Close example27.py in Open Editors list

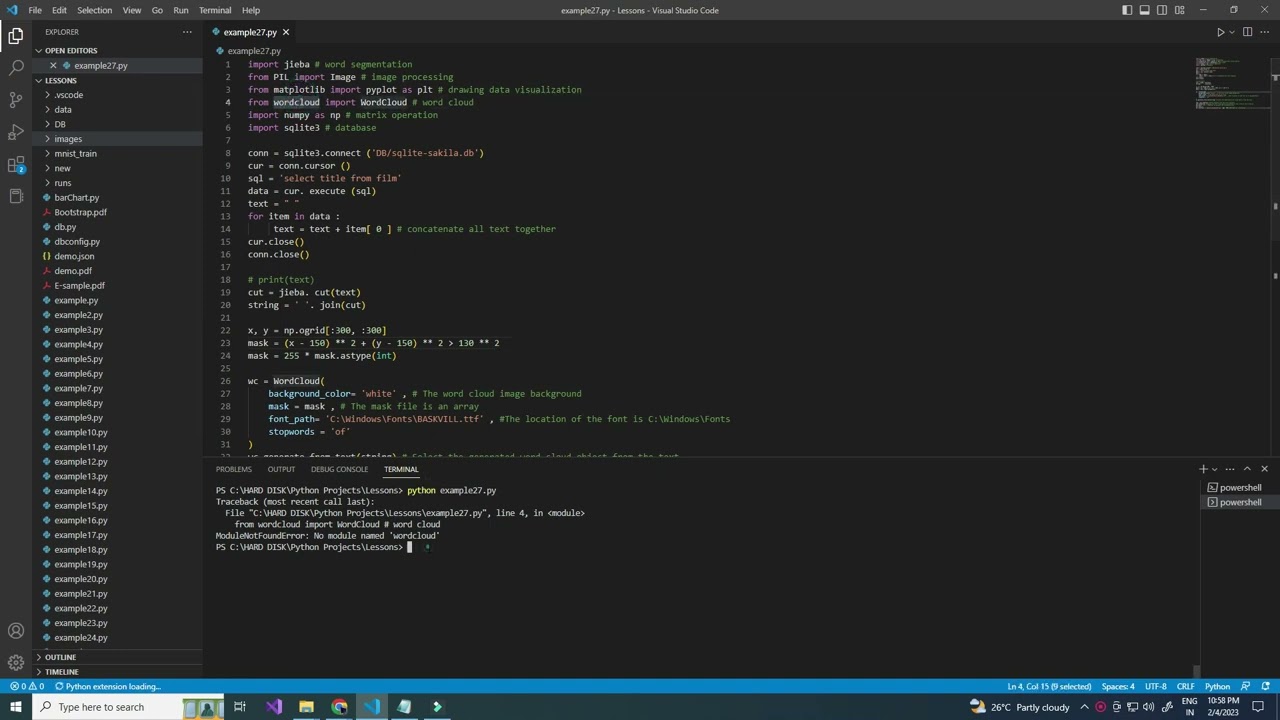[53, 66]
